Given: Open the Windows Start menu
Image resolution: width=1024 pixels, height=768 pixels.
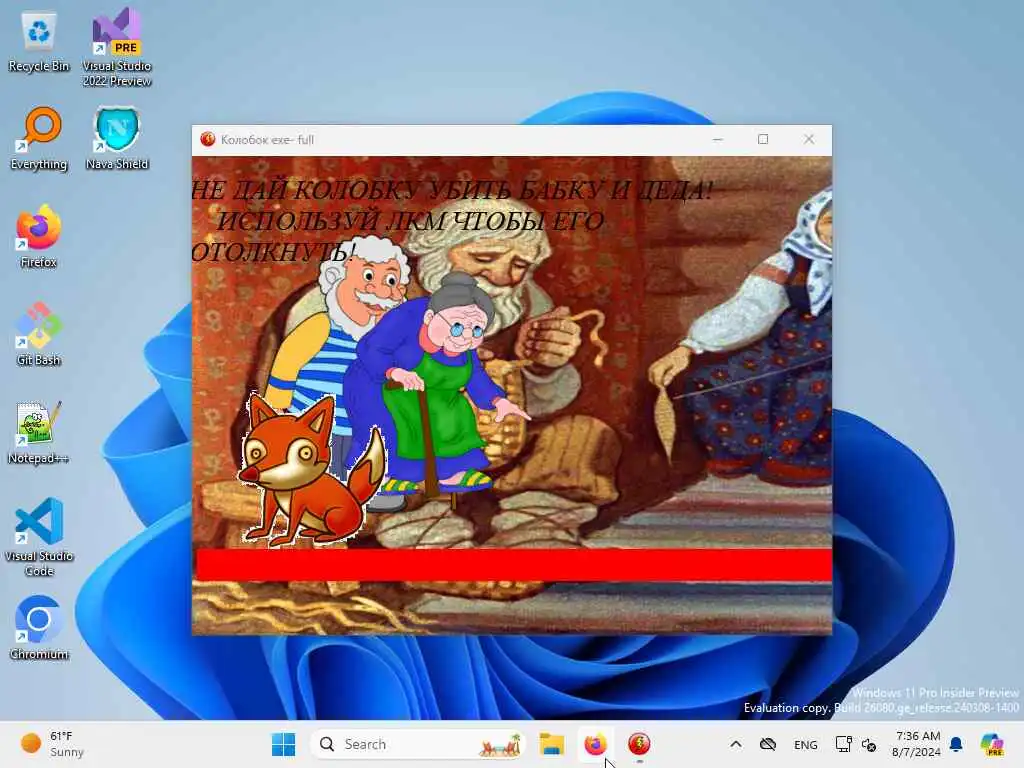Looking at the screenshot, I should [283, 744].
